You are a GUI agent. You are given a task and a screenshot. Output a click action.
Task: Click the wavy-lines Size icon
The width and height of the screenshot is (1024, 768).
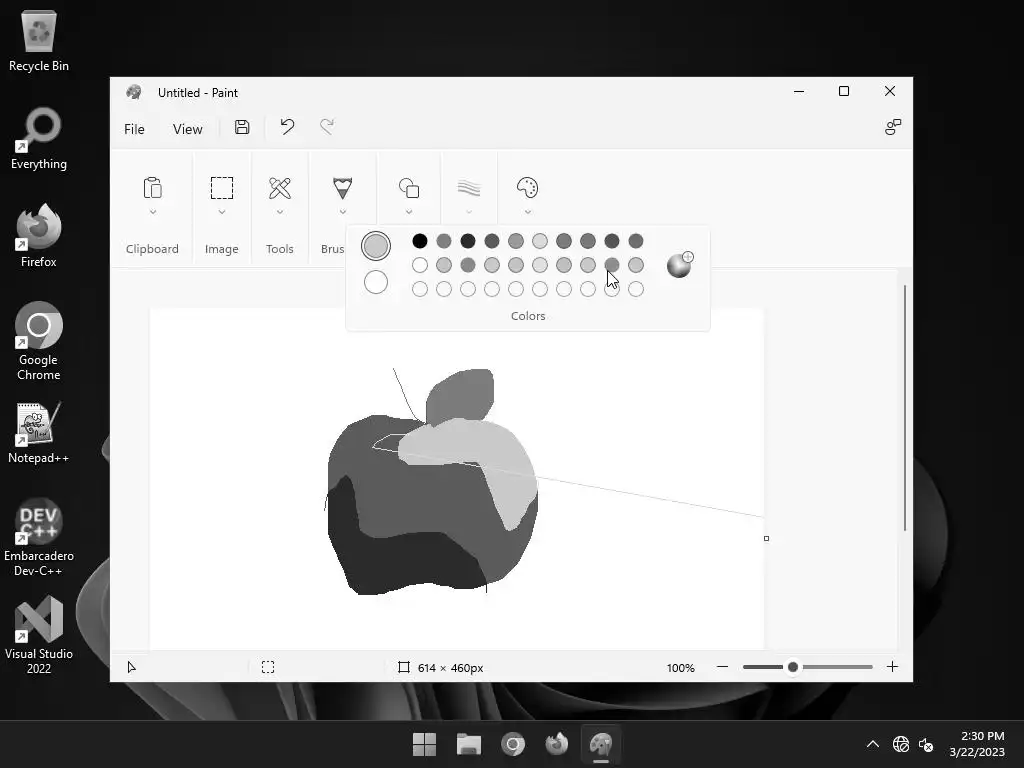tap(469, 188)
